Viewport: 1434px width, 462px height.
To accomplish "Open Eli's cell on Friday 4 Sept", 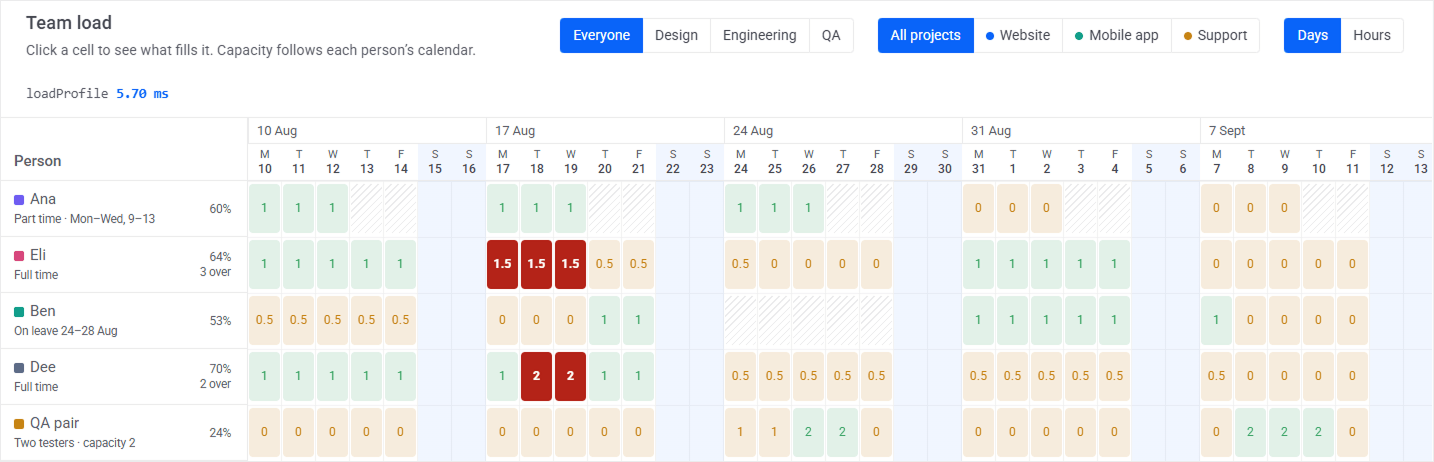I will point(1115,264).
